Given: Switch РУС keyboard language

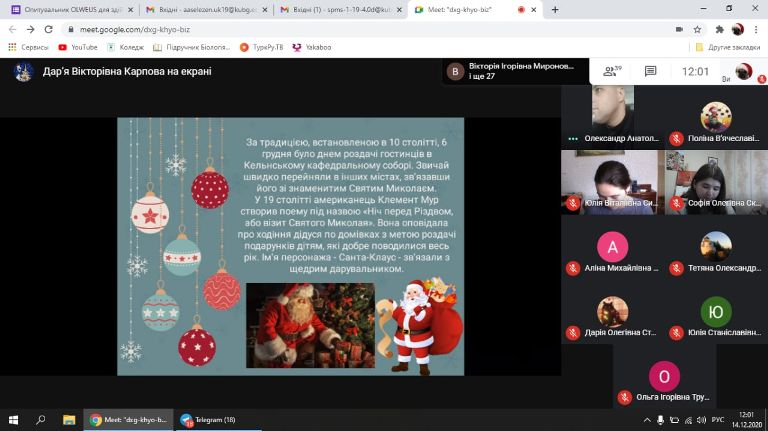Looking at the screenshot, I should pyautogui.click(x=718, y=420).
